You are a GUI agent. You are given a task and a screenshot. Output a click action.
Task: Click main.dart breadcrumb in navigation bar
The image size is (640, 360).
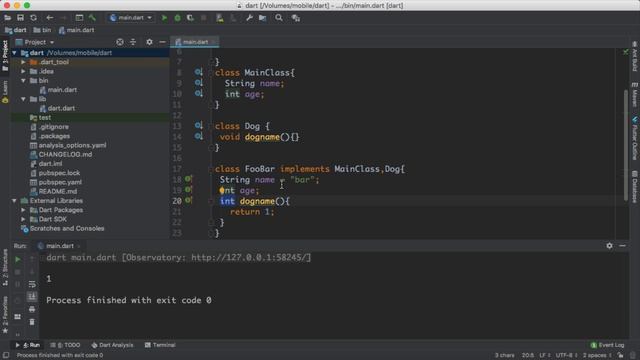(77, 30)
